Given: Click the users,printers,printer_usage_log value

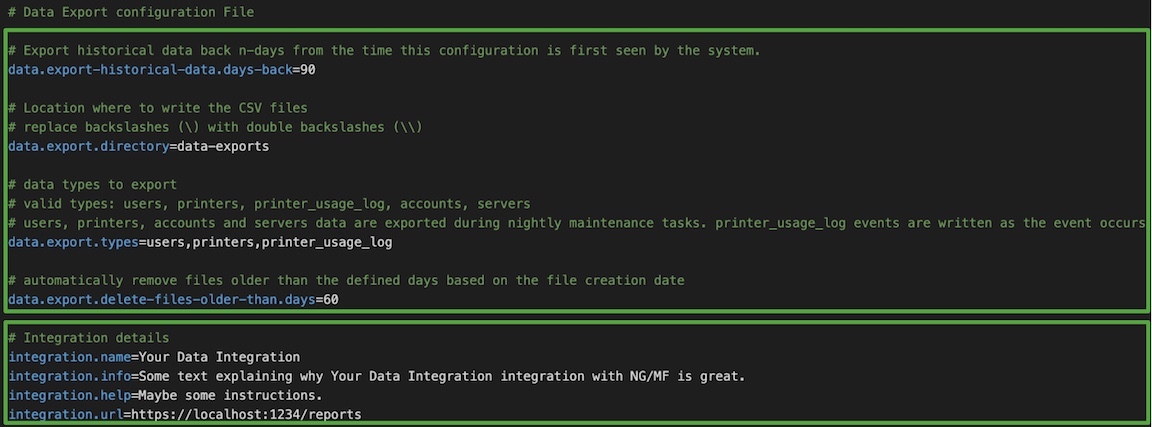Looking at the screenshot, I should point(270,242).
